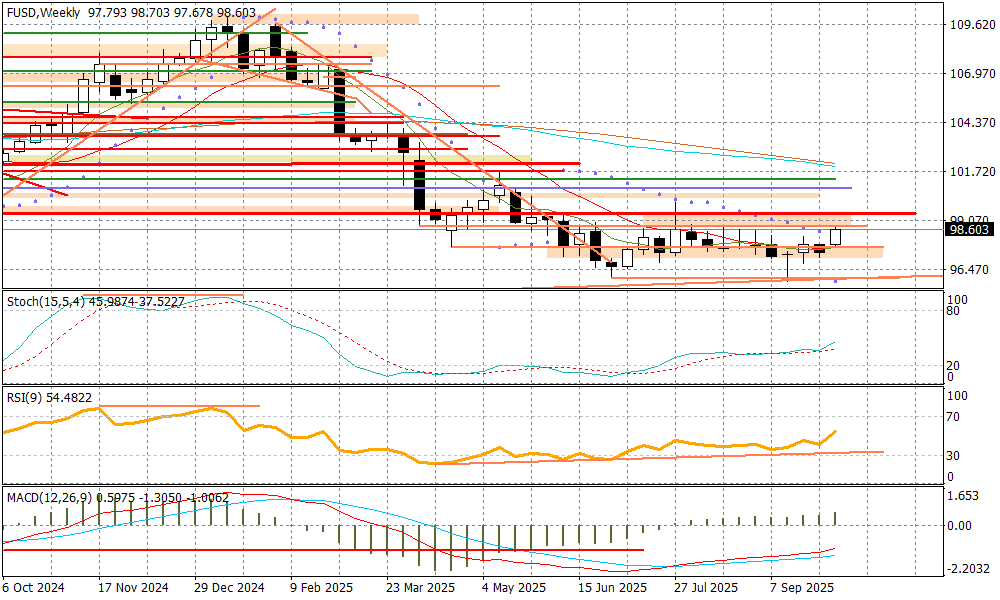Click the 29 Dec 2024 date label
The image size is (1000, 600).
[229, 588]
